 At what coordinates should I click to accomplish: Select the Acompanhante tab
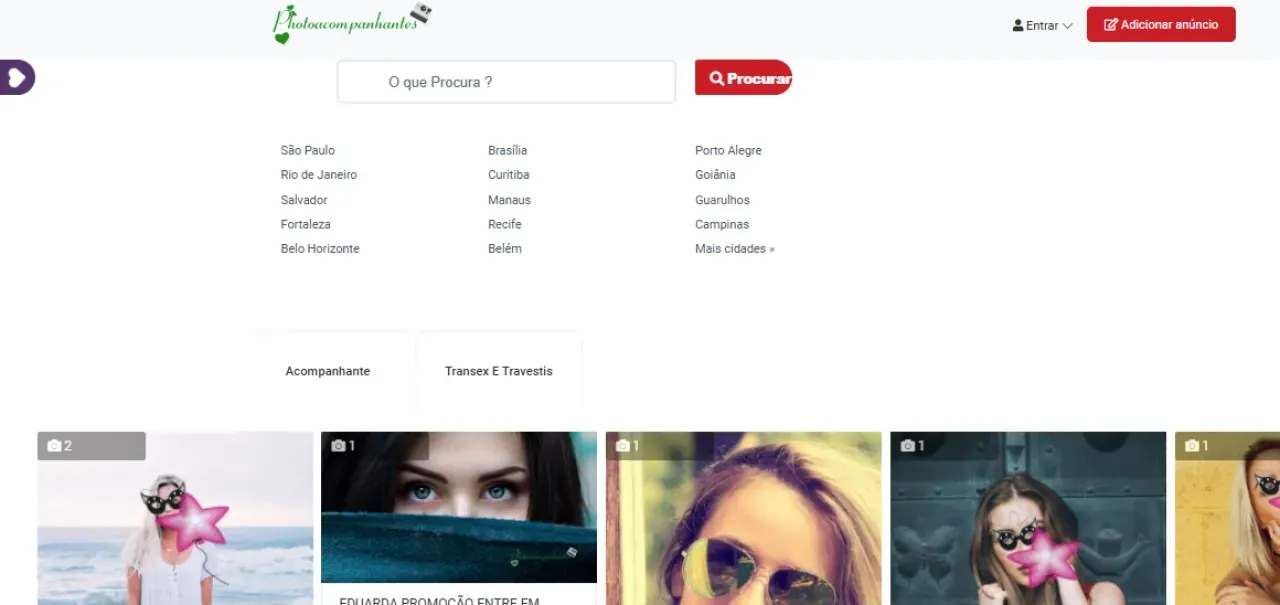click(327, 370)
